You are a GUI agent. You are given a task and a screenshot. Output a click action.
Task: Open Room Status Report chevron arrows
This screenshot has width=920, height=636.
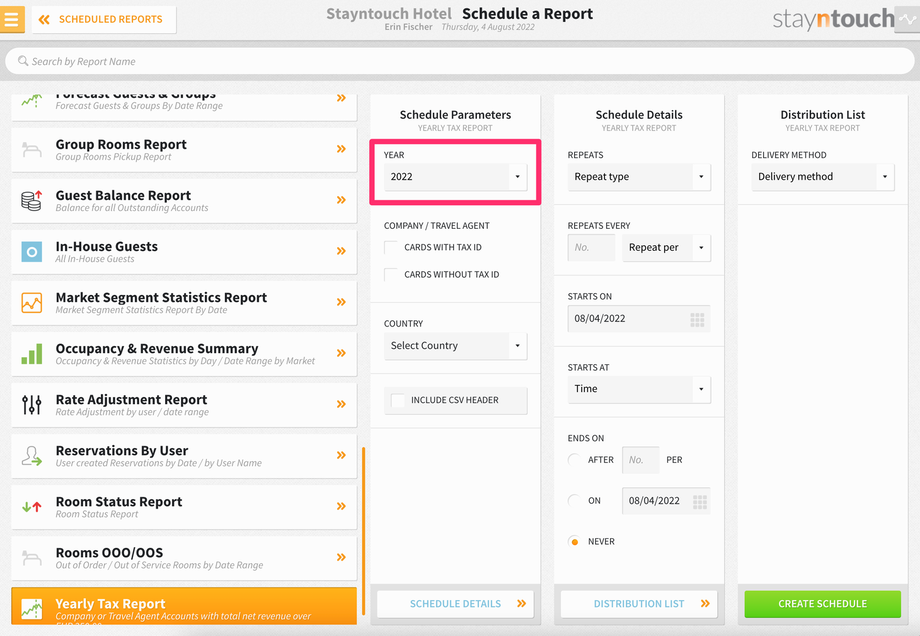341,506
